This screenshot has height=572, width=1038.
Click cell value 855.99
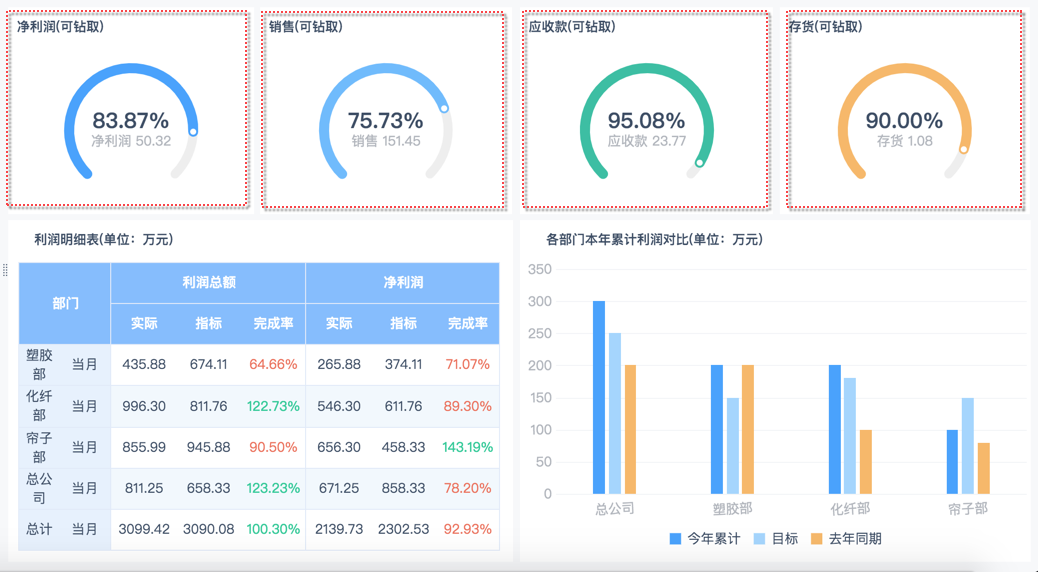coord(144,447)
